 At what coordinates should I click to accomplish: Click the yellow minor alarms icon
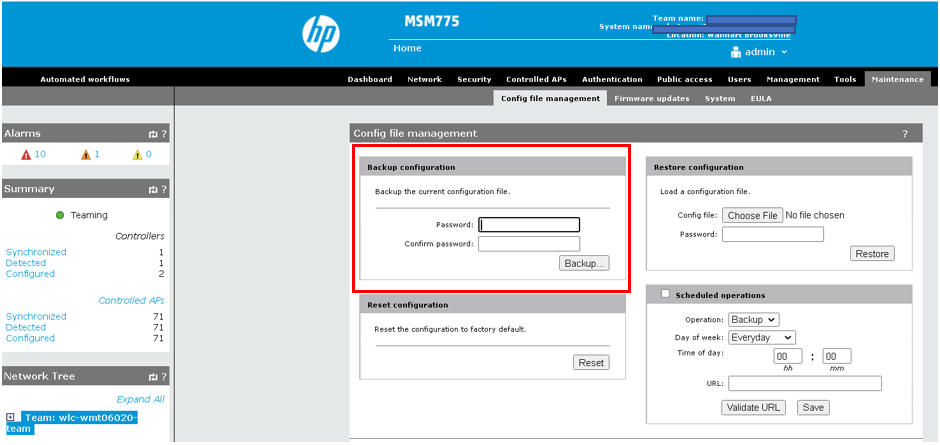coord(138,155)
